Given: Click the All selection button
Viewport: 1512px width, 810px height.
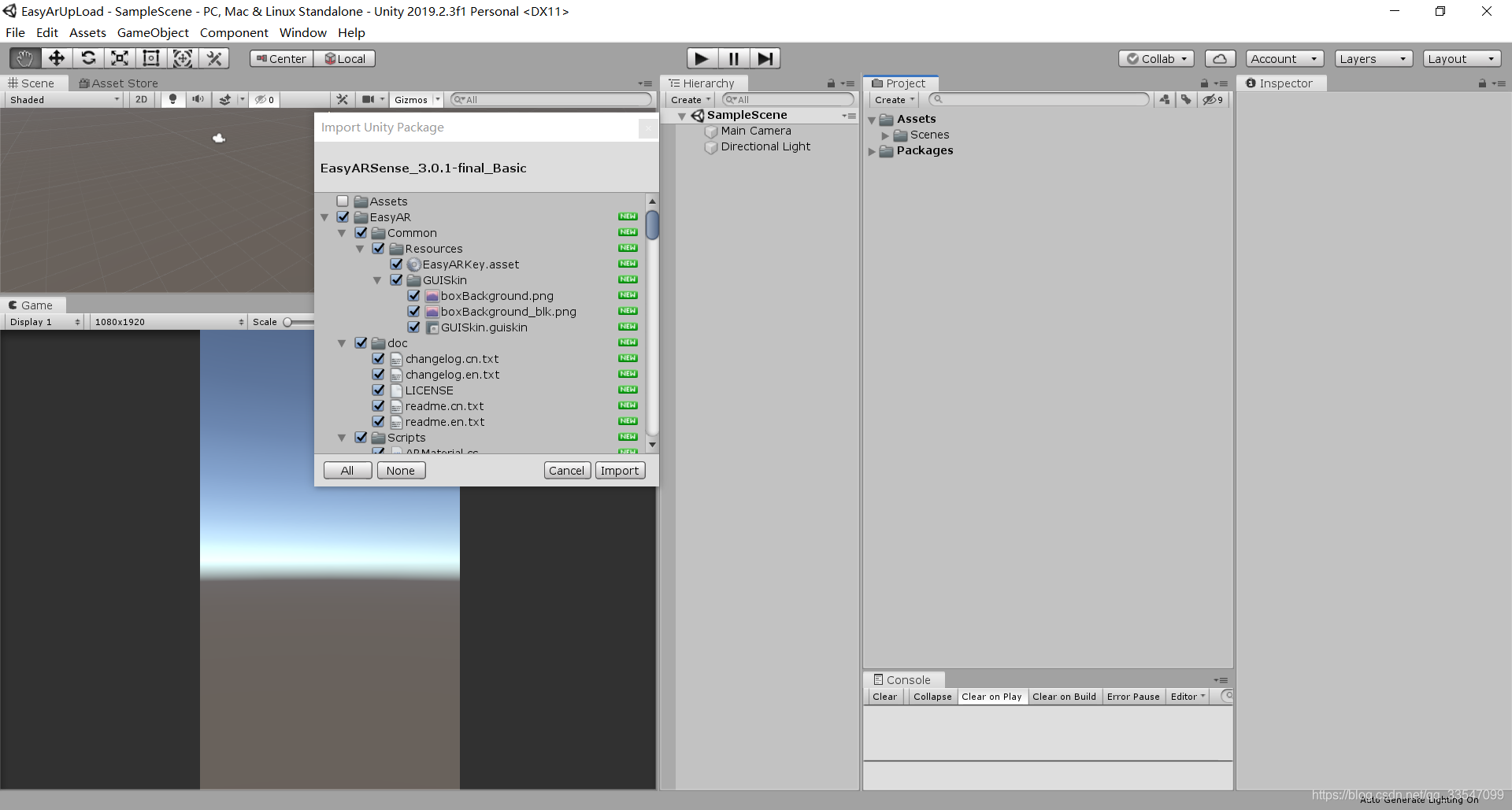Looking at the screenshot, I should pyautogui.click(x=347, y=471).
